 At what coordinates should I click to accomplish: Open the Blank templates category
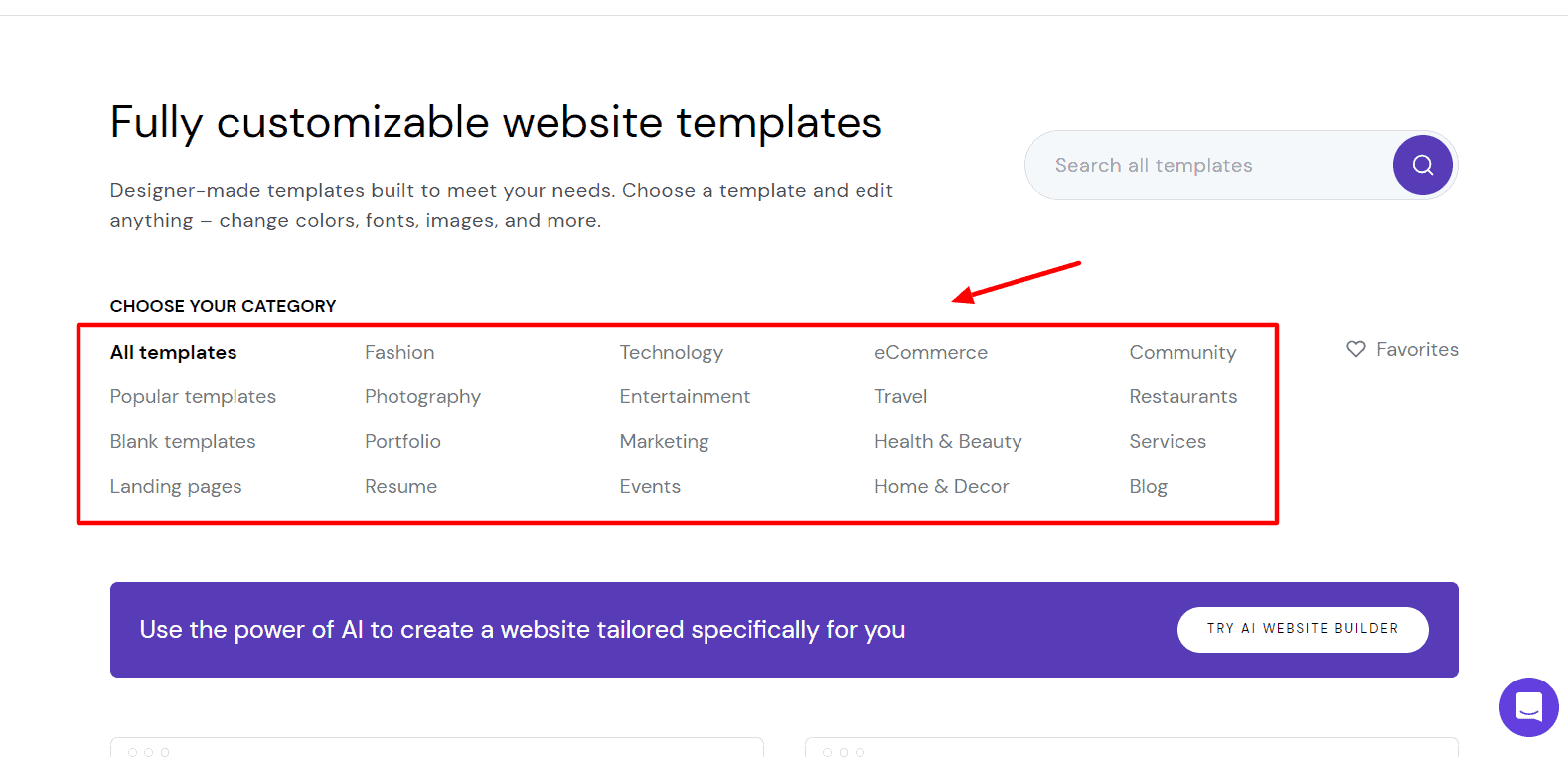pos(183,442)
